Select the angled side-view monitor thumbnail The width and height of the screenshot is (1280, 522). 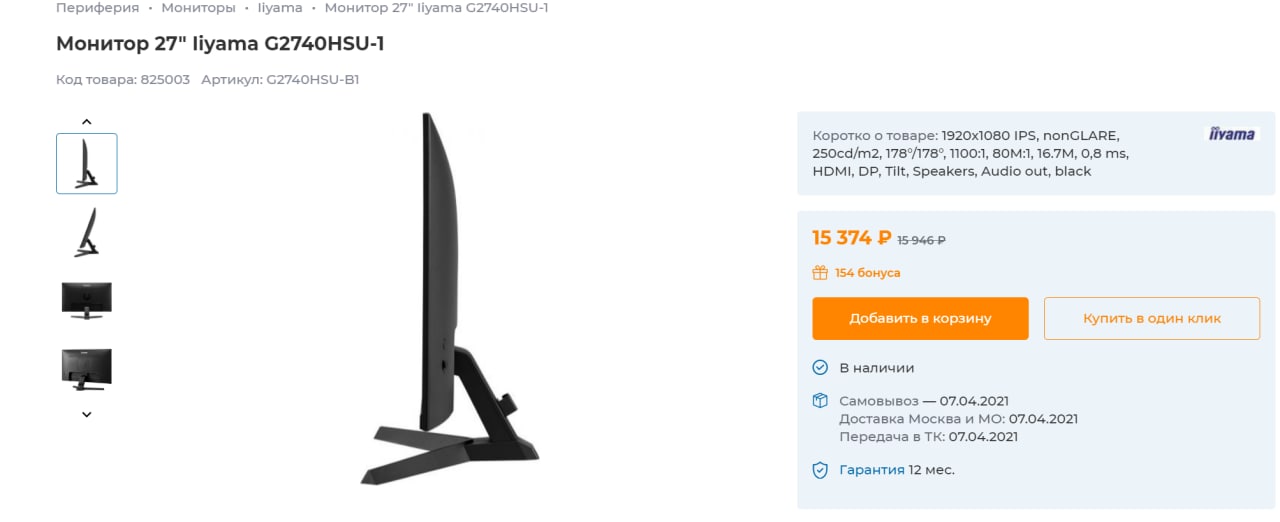click(87, 232)
